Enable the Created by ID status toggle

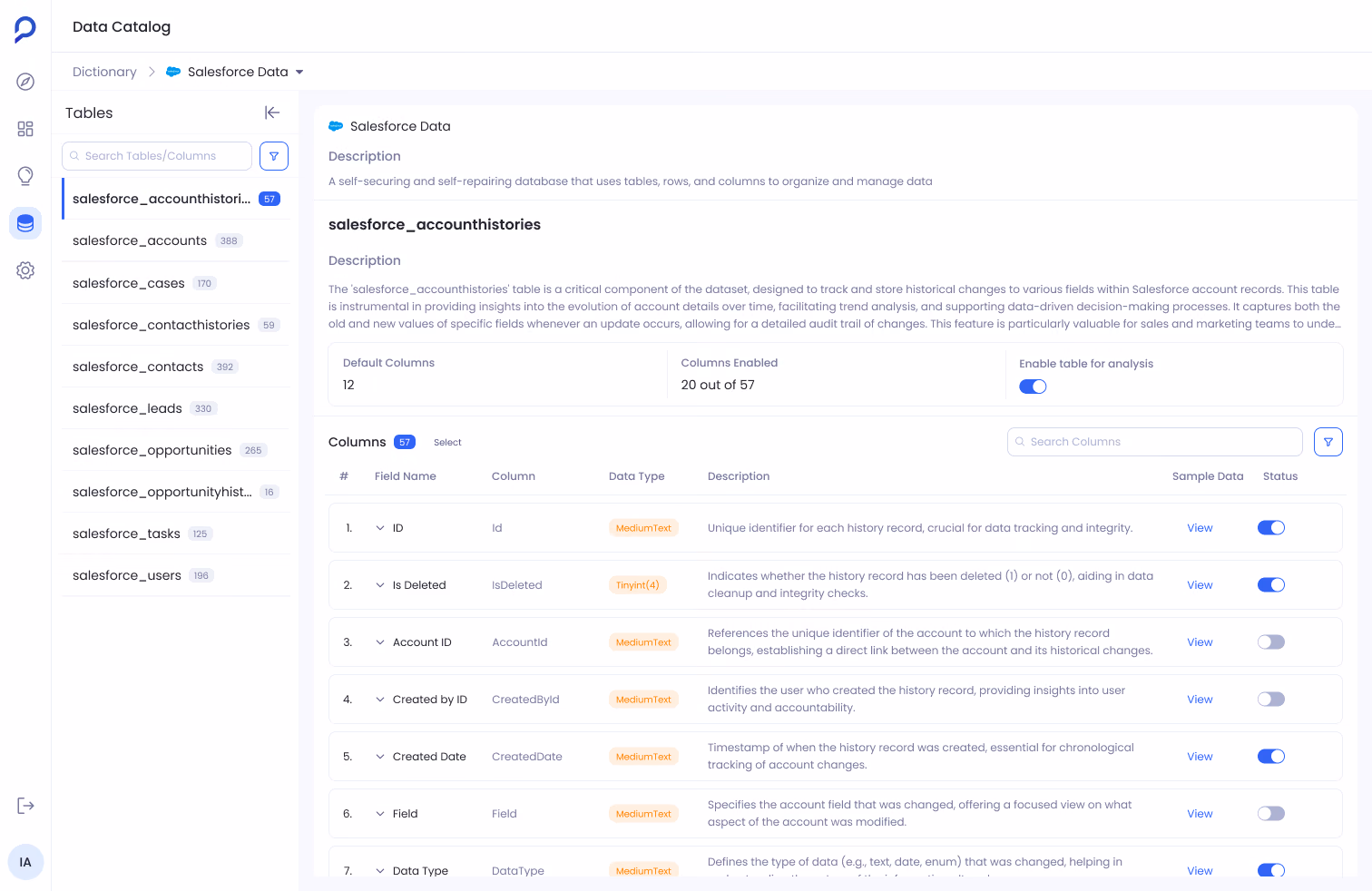(1271, 700)
